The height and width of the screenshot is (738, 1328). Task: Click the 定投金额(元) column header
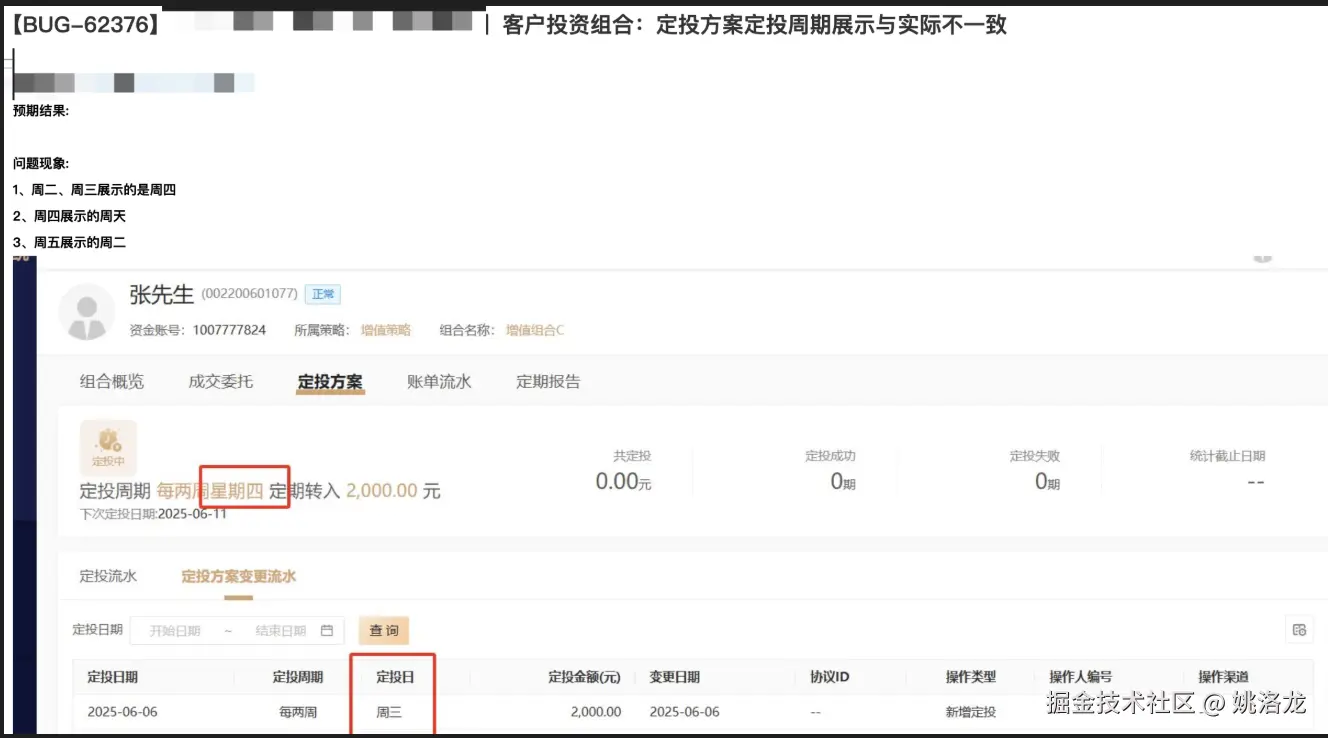click(x=584, y=677)
